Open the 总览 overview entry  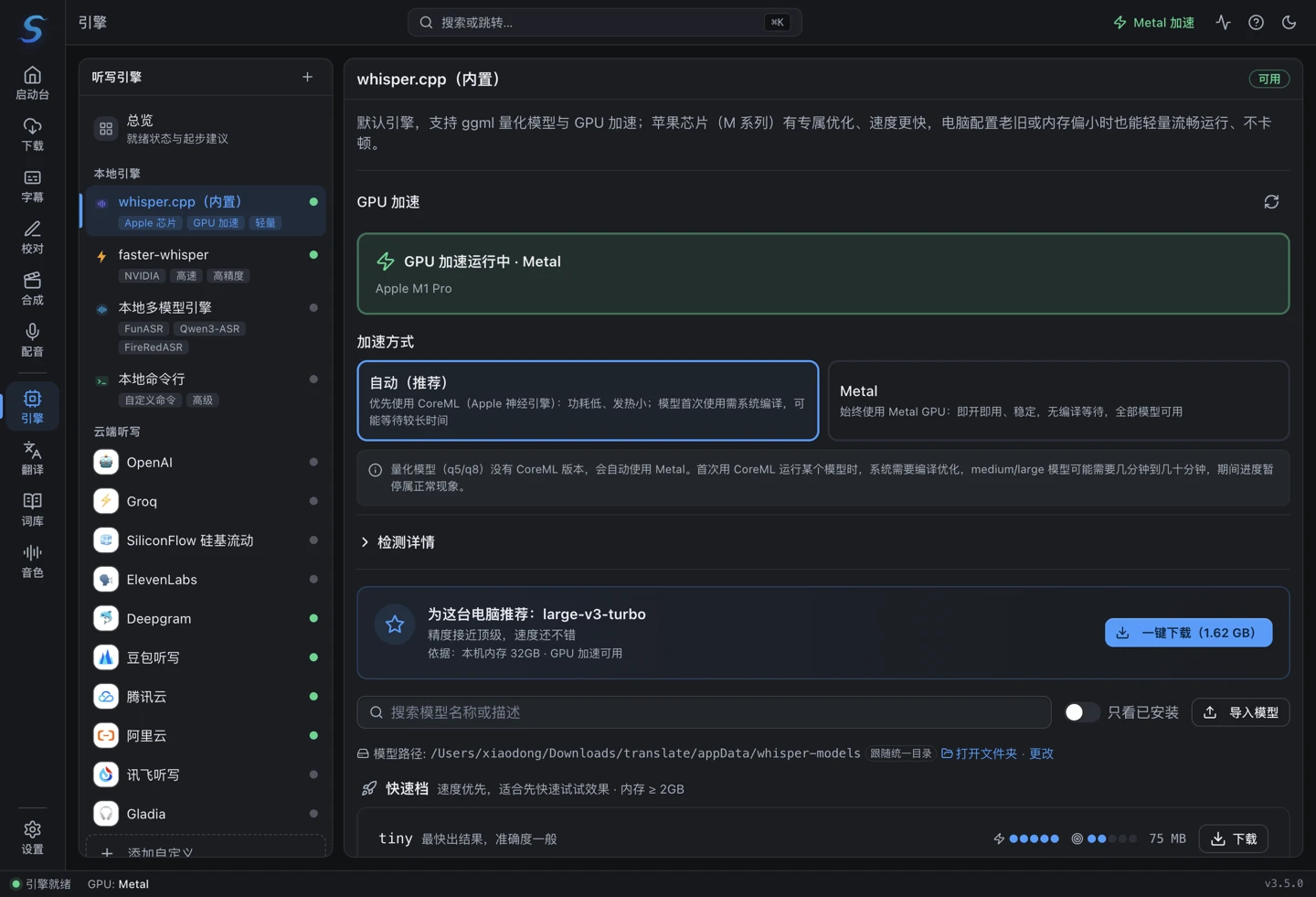point(207,129)
